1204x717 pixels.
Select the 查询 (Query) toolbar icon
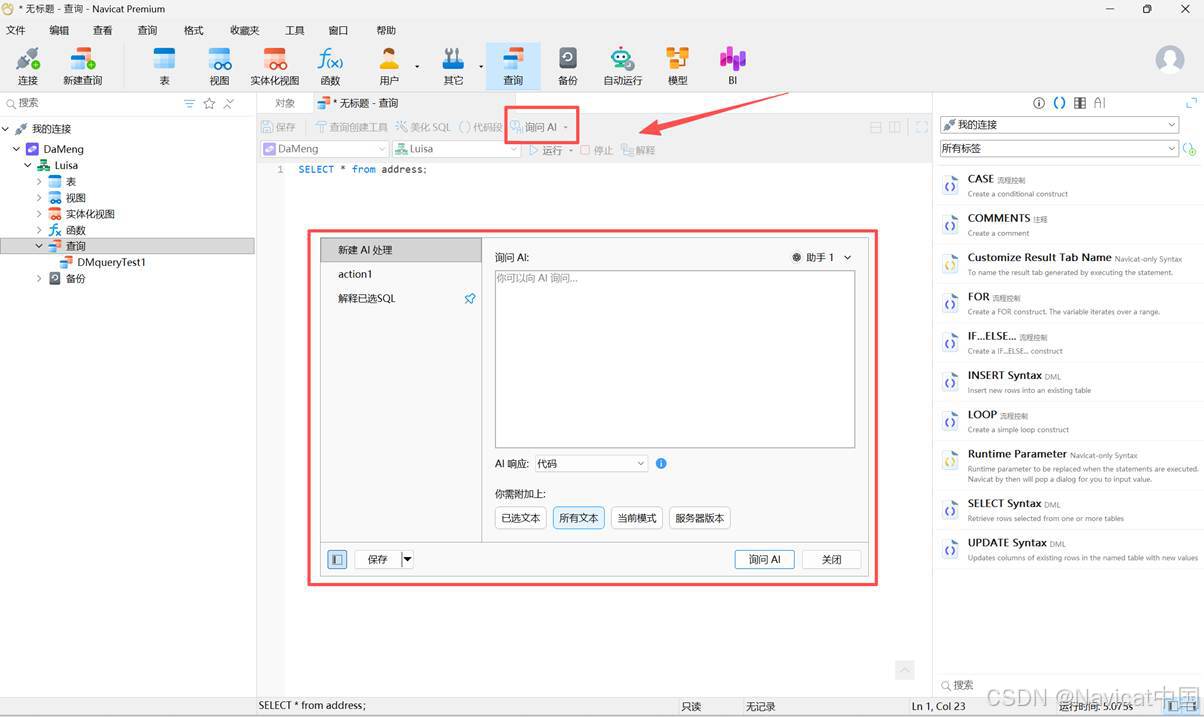tap(513, 66)
